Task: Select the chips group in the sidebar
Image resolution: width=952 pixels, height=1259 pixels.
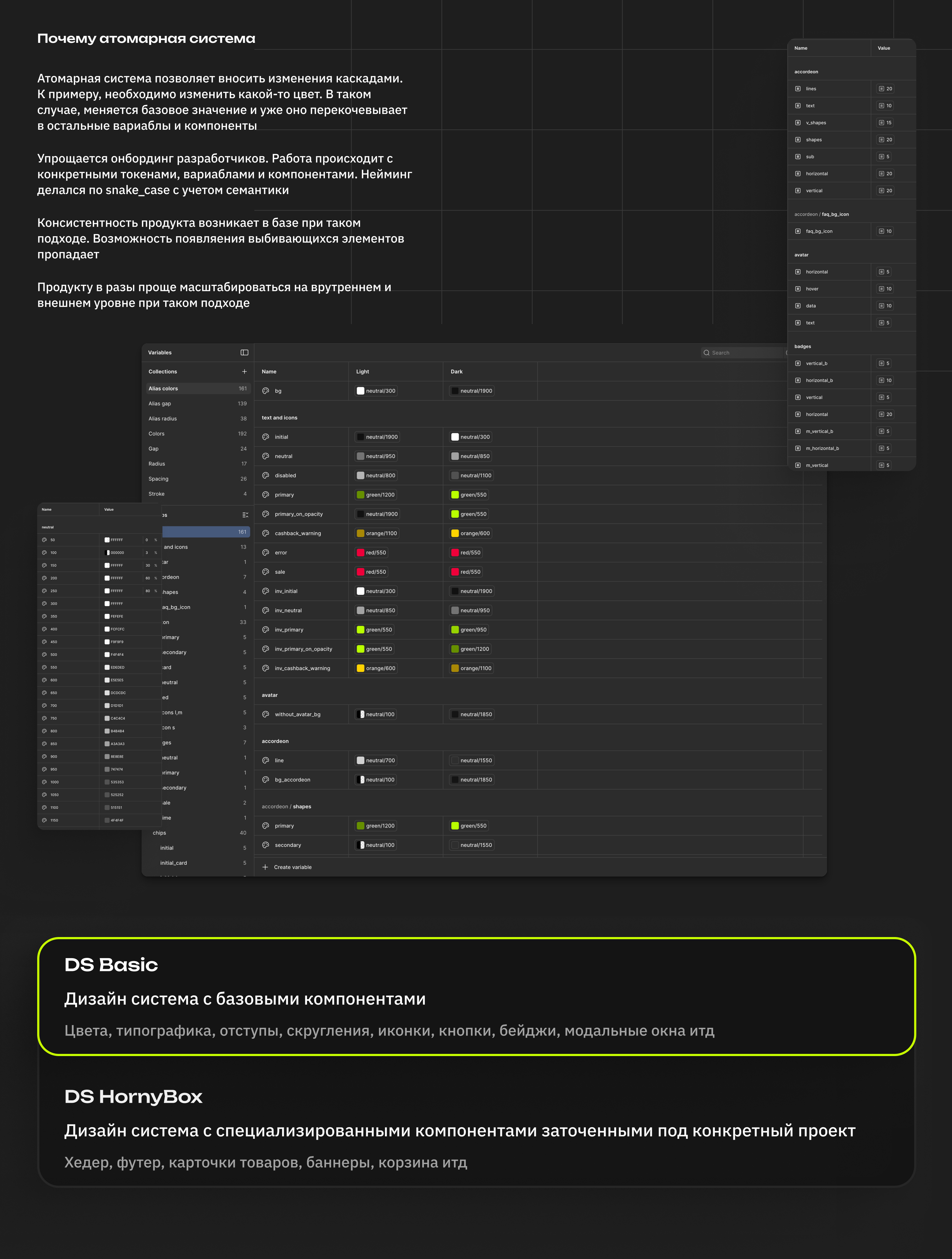Action: click(160, 833)
